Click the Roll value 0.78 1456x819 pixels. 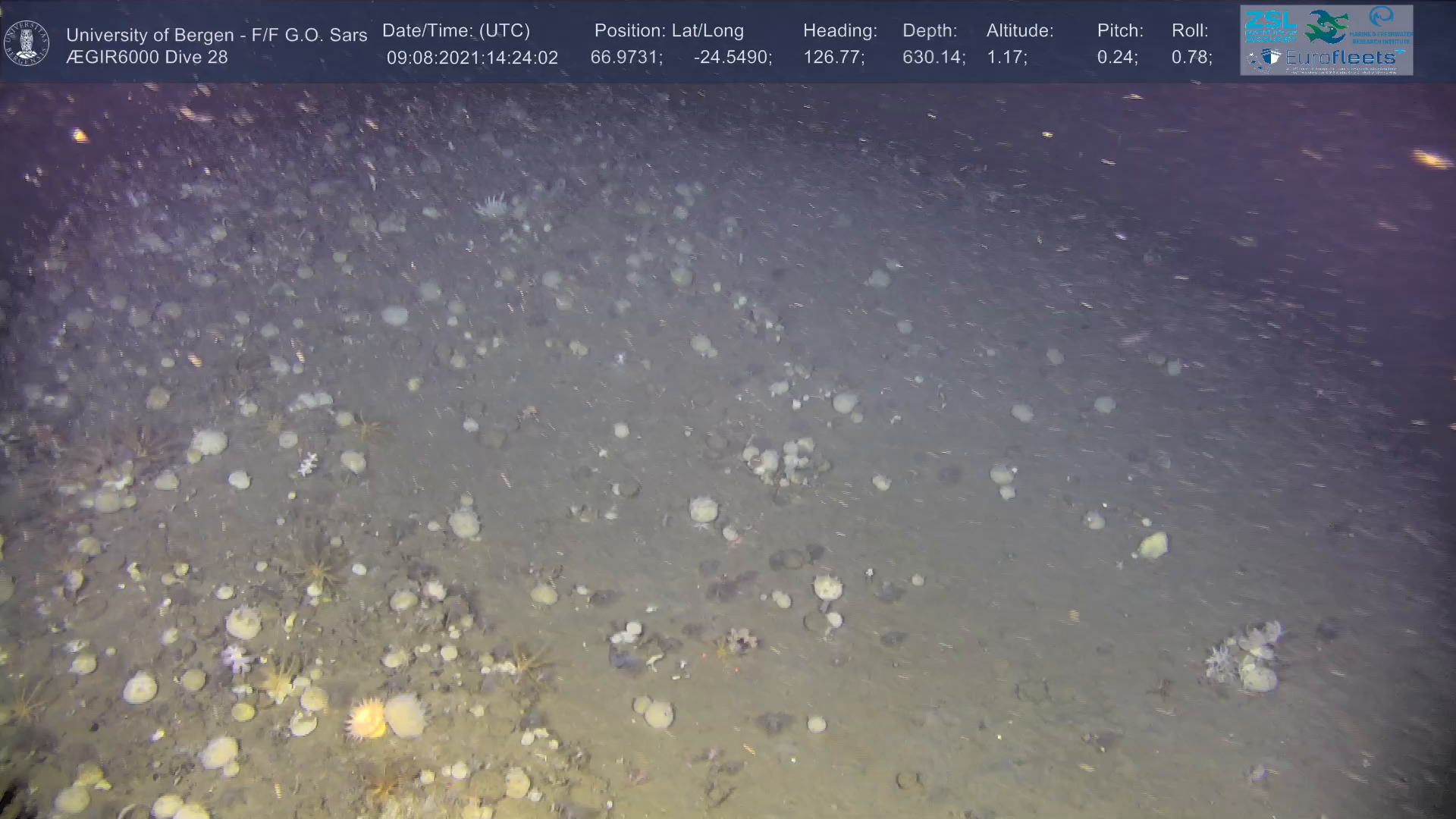pyautogui.click(x=1191, y=58)
